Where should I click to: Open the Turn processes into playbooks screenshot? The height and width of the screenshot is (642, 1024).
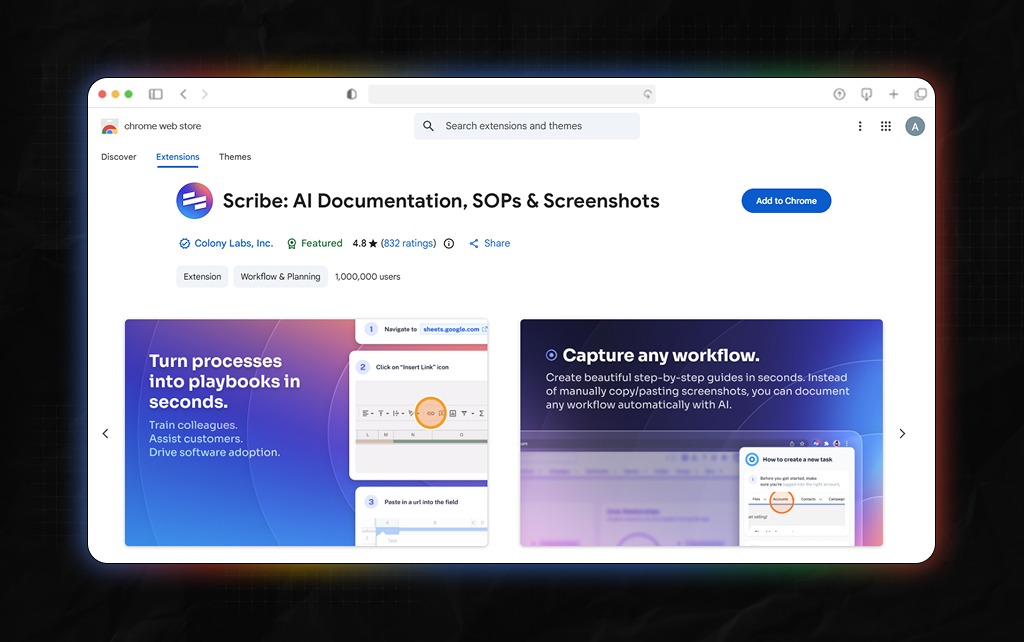pos(306,432)
